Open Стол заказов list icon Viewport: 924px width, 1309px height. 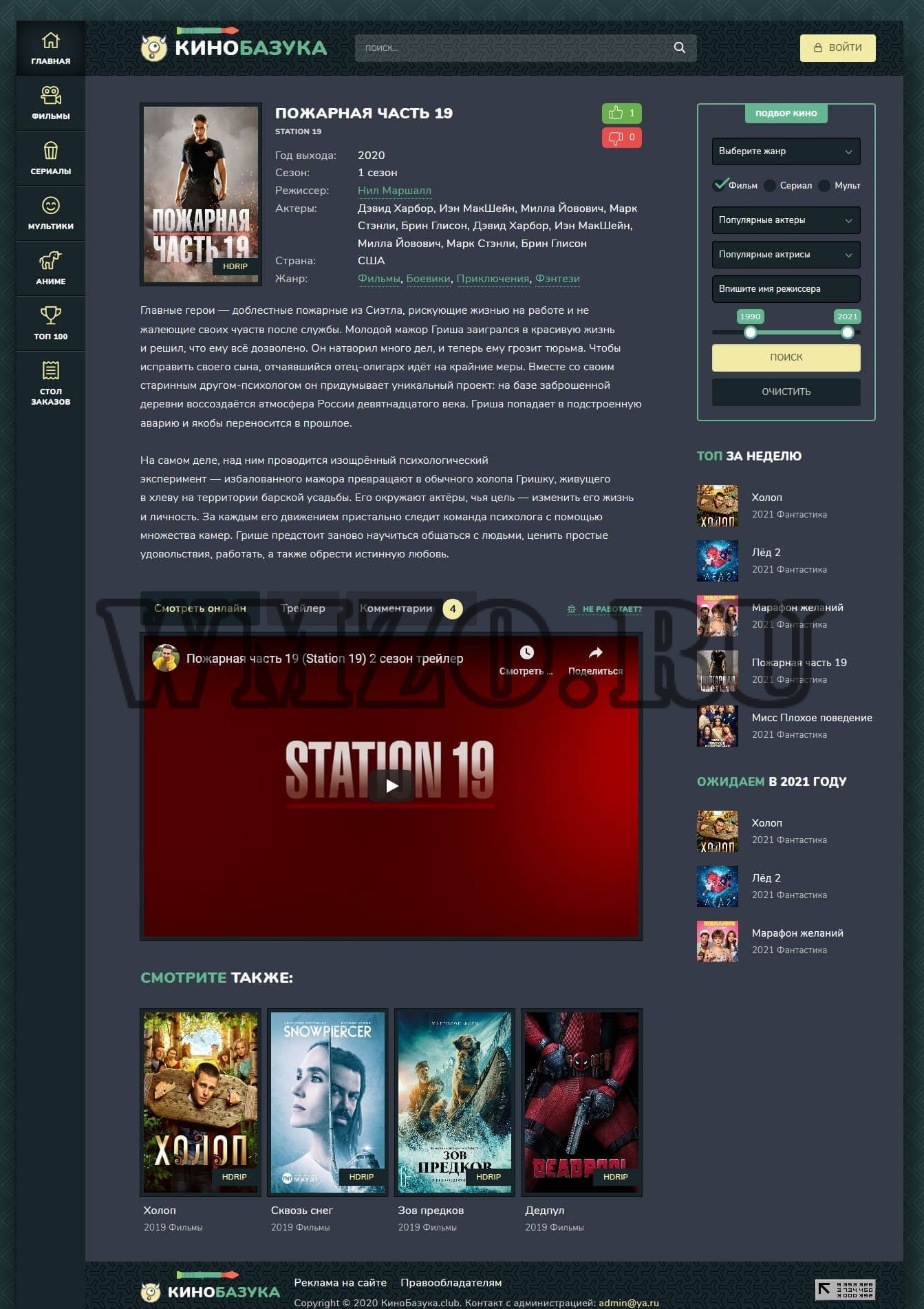[51, 370]
